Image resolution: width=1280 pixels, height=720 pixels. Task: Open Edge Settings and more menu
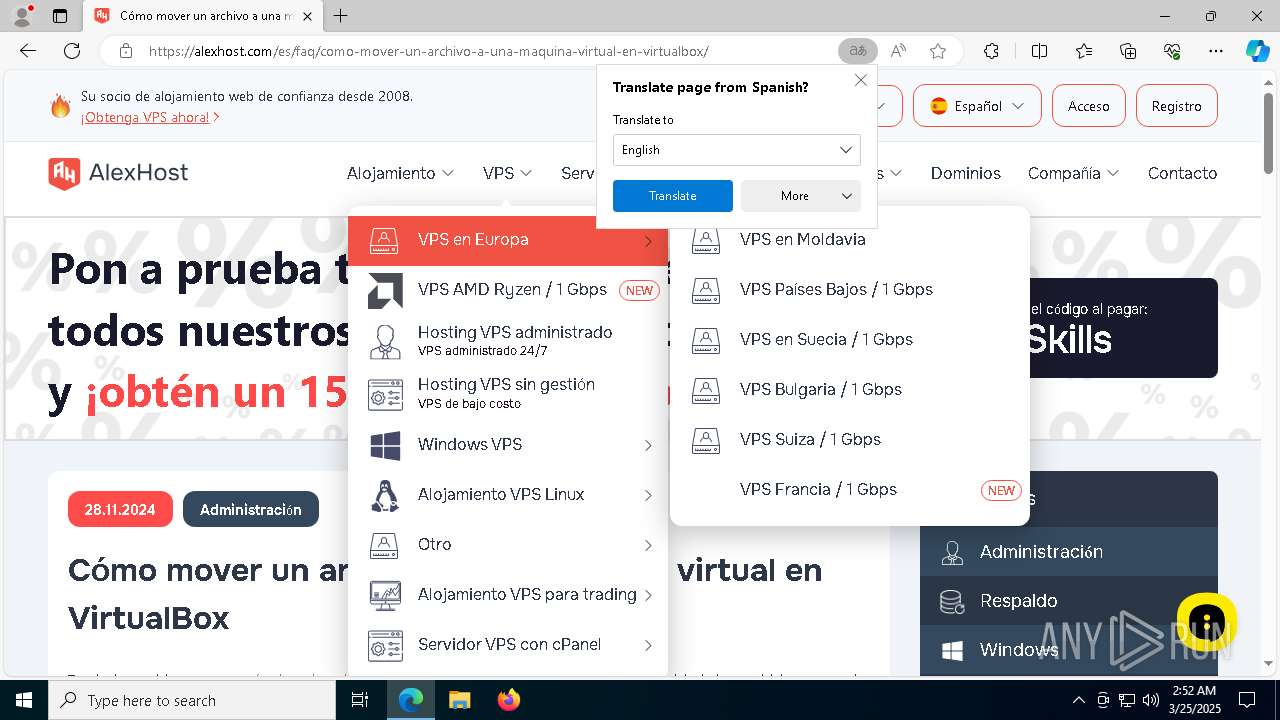tap(1216, 51)
